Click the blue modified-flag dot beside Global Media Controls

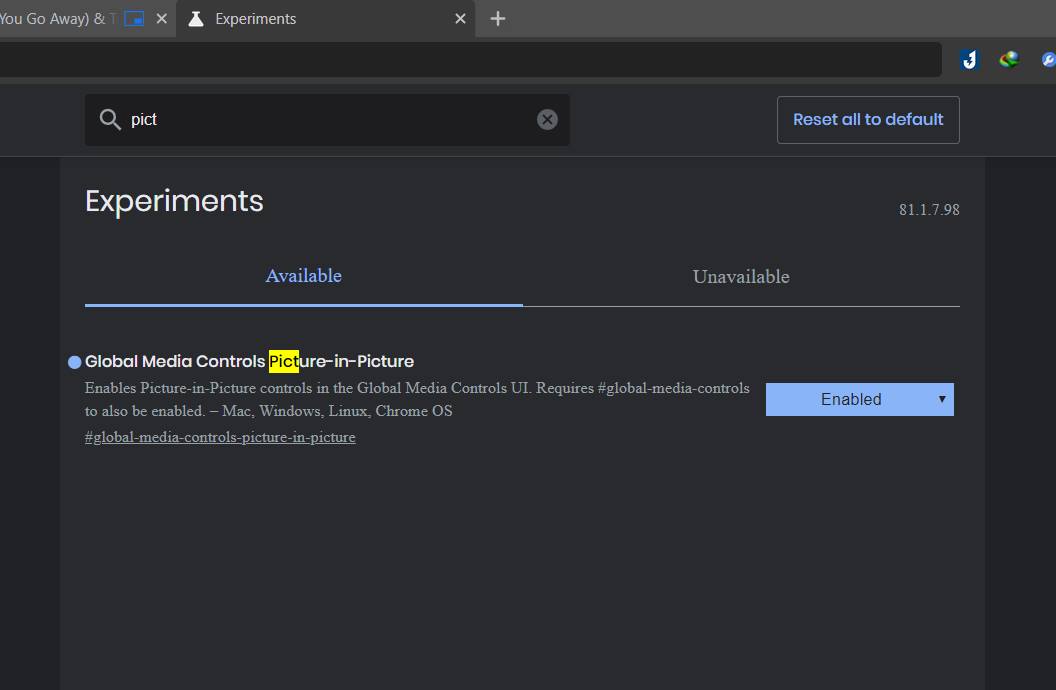pyautogui.click(x=75, y=362)
